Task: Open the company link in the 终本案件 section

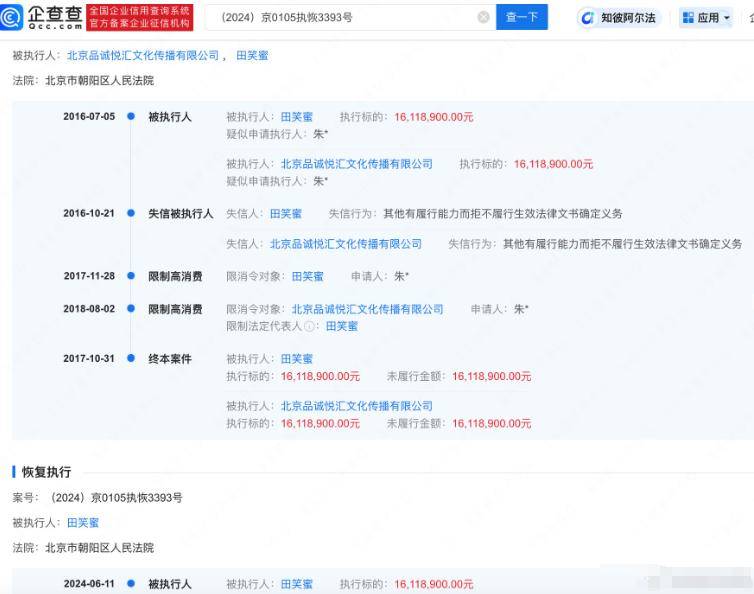Action: click(356, 406)
